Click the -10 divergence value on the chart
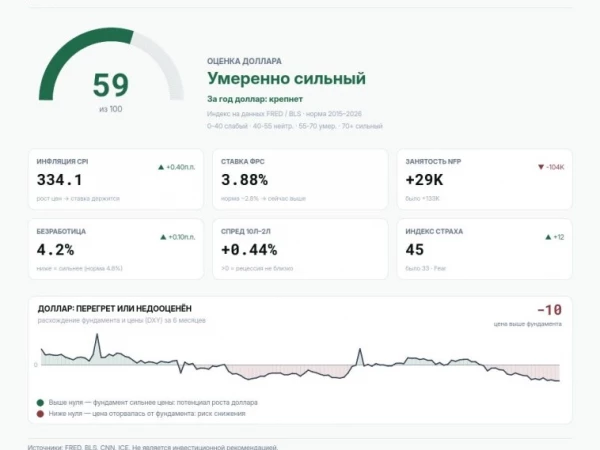Image resolution: width=600 pixels, height=450 pixels. point(549,310)
